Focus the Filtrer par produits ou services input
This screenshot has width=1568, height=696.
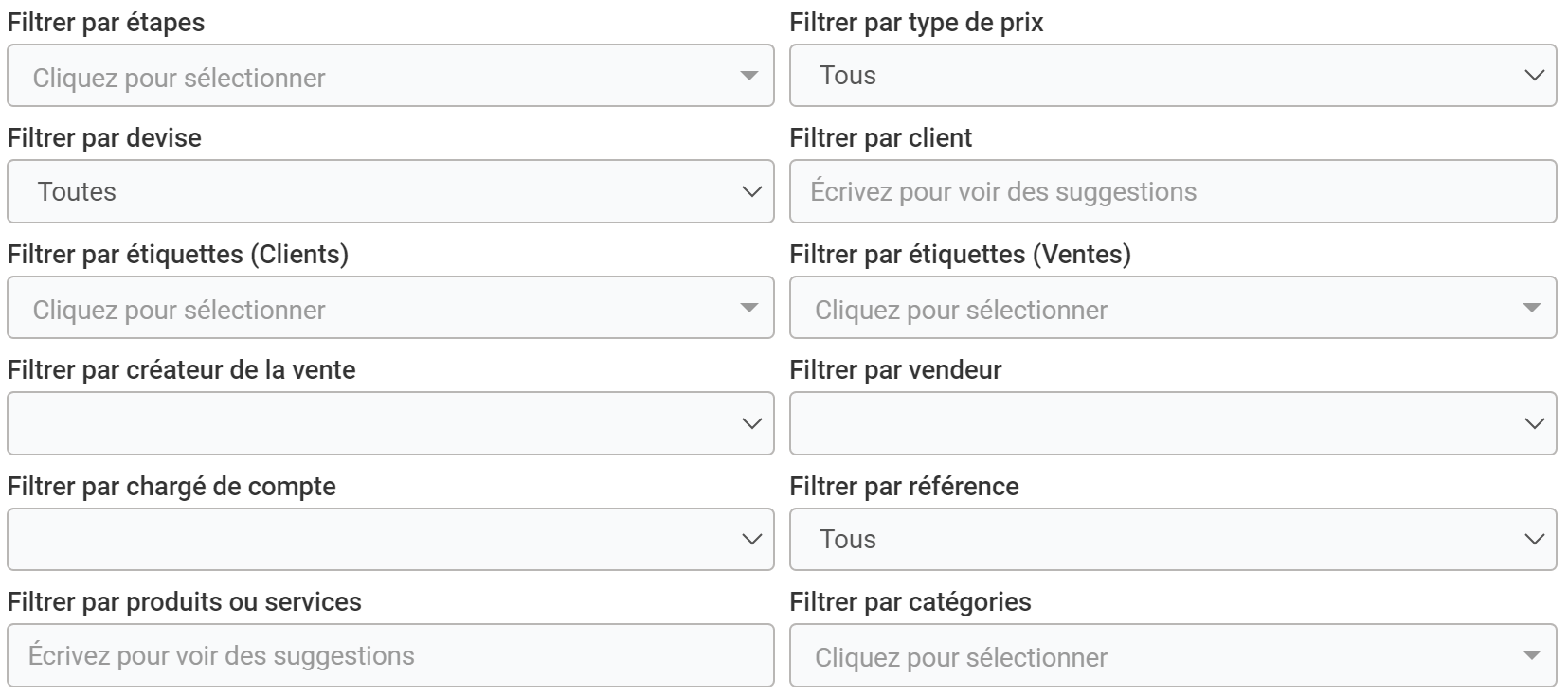(x=389, y=655)
